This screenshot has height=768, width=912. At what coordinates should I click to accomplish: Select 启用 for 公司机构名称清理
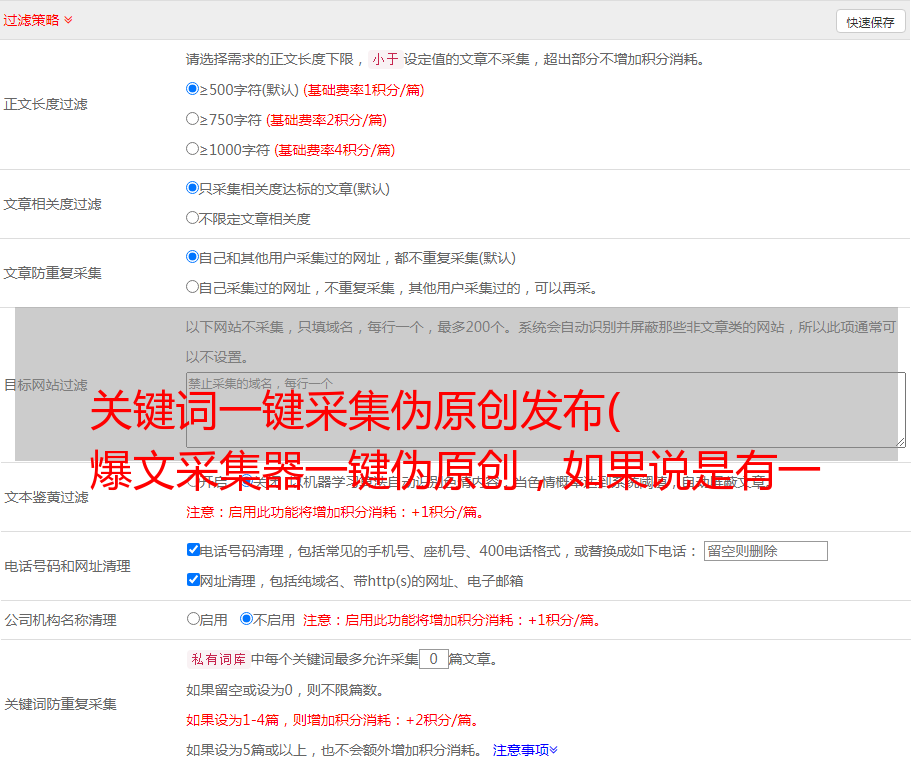pos(193,618)
